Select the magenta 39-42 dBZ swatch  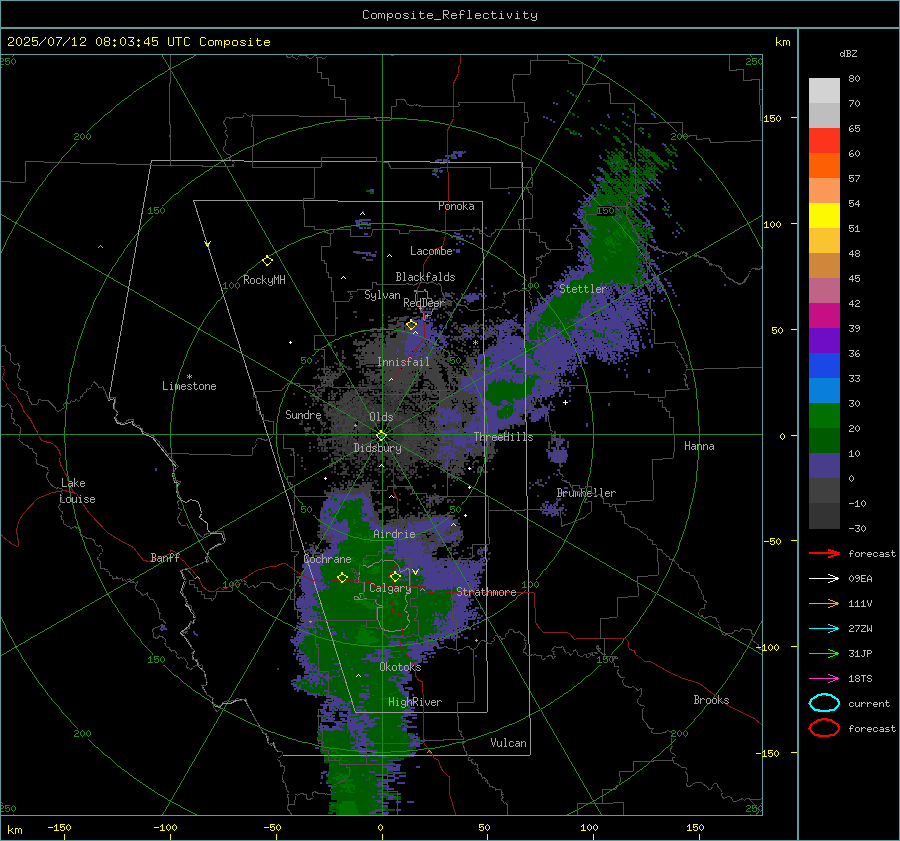tap(824, 316)
